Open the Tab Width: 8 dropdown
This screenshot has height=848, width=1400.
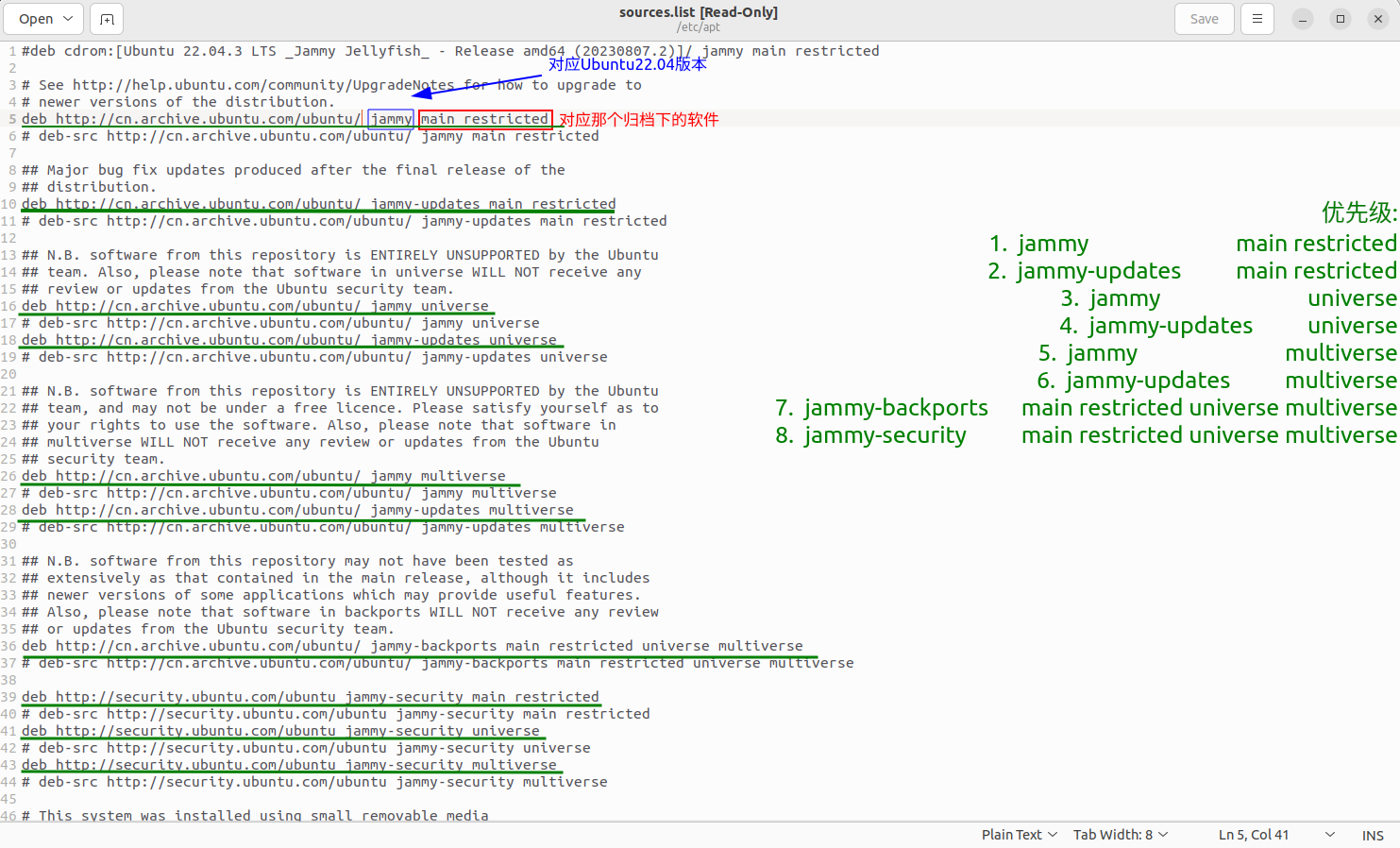click(1121, 835)
